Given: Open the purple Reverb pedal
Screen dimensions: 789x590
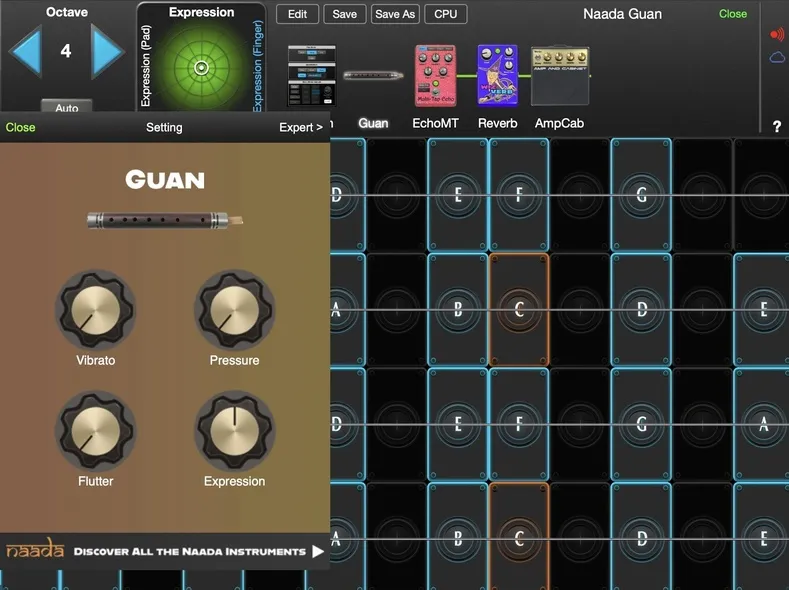Looking at the screenshot, I should (x=498, y=75).
